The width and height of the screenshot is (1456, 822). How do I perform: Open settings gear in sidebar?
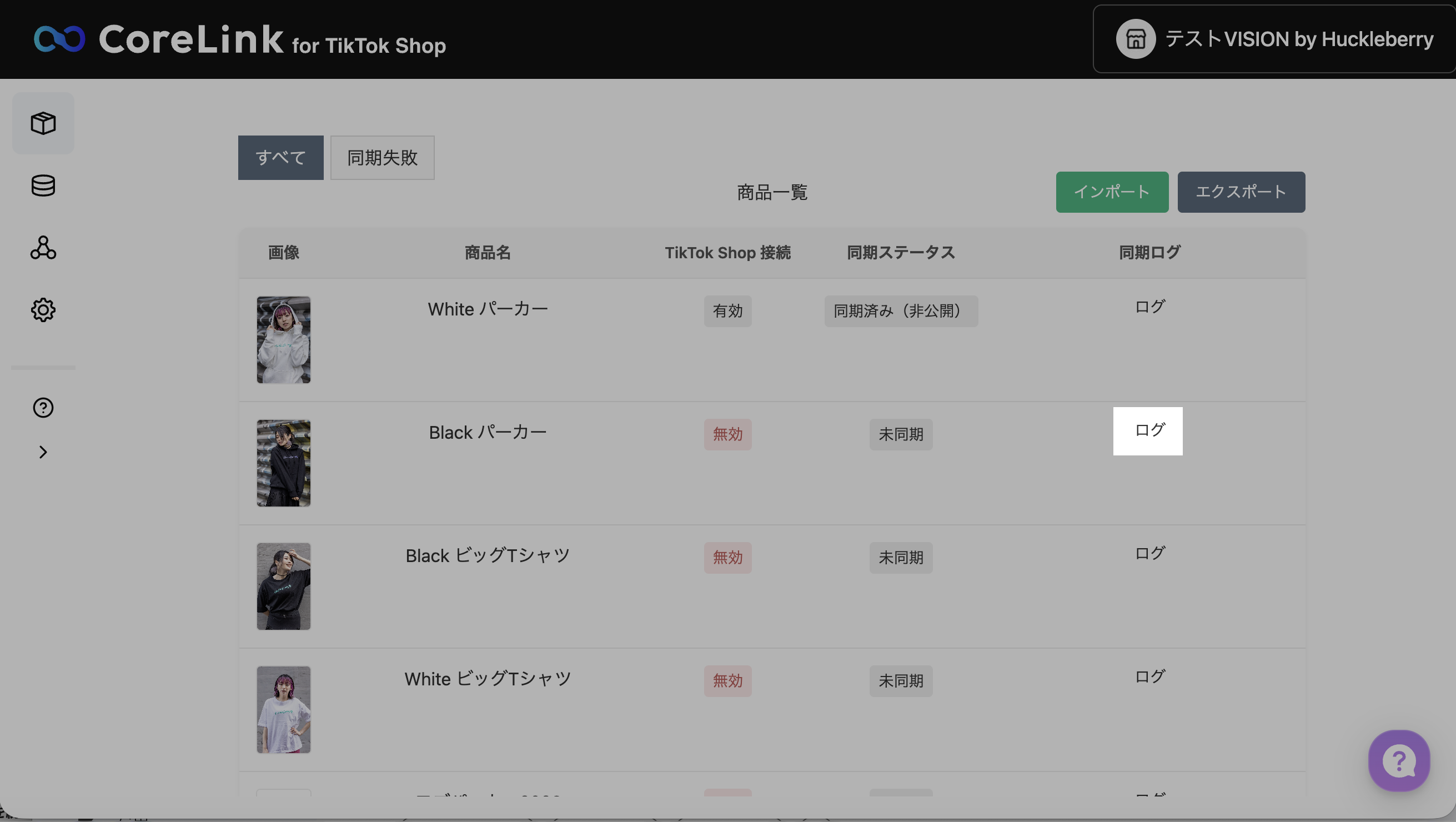point(43,310)
